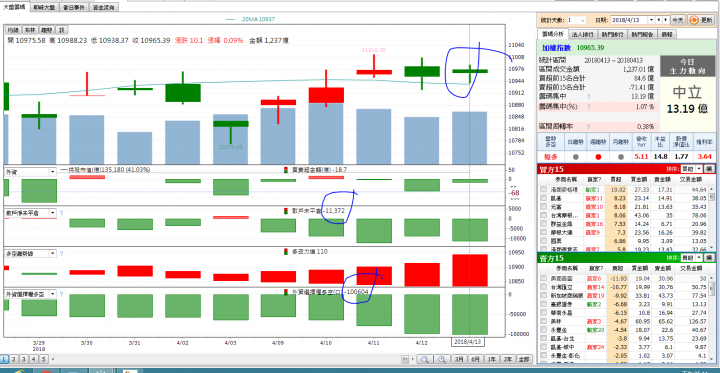Open the 外資選擇權多空 indicator dropdown
Screen dimensions: 720x373
pos(52,294)
